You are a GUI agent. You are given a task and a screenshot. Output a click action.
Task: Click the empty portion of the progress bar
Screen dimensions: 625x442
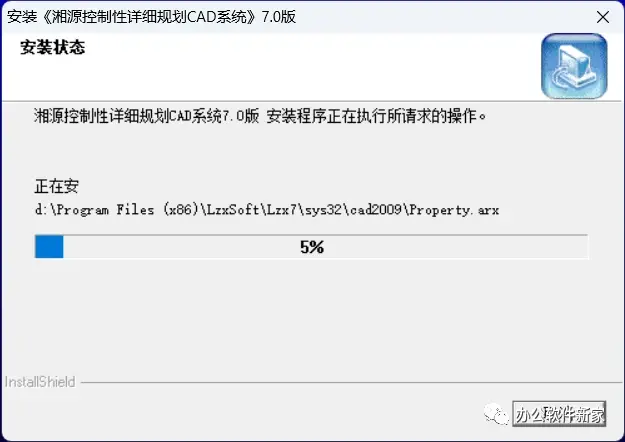coord(325,246)
